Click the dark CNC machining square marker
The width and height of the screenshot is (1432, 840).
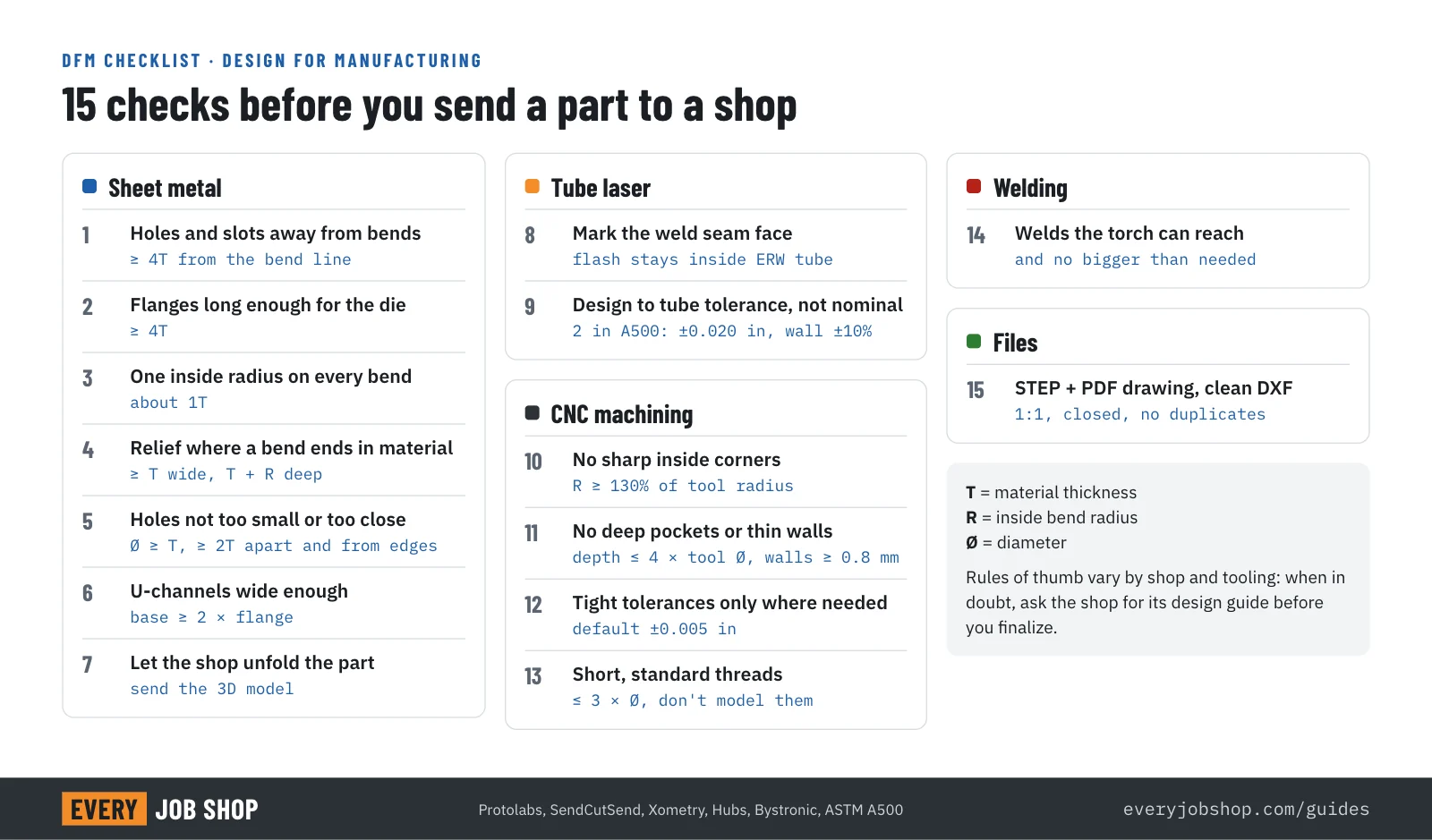[x=532, y=412]
